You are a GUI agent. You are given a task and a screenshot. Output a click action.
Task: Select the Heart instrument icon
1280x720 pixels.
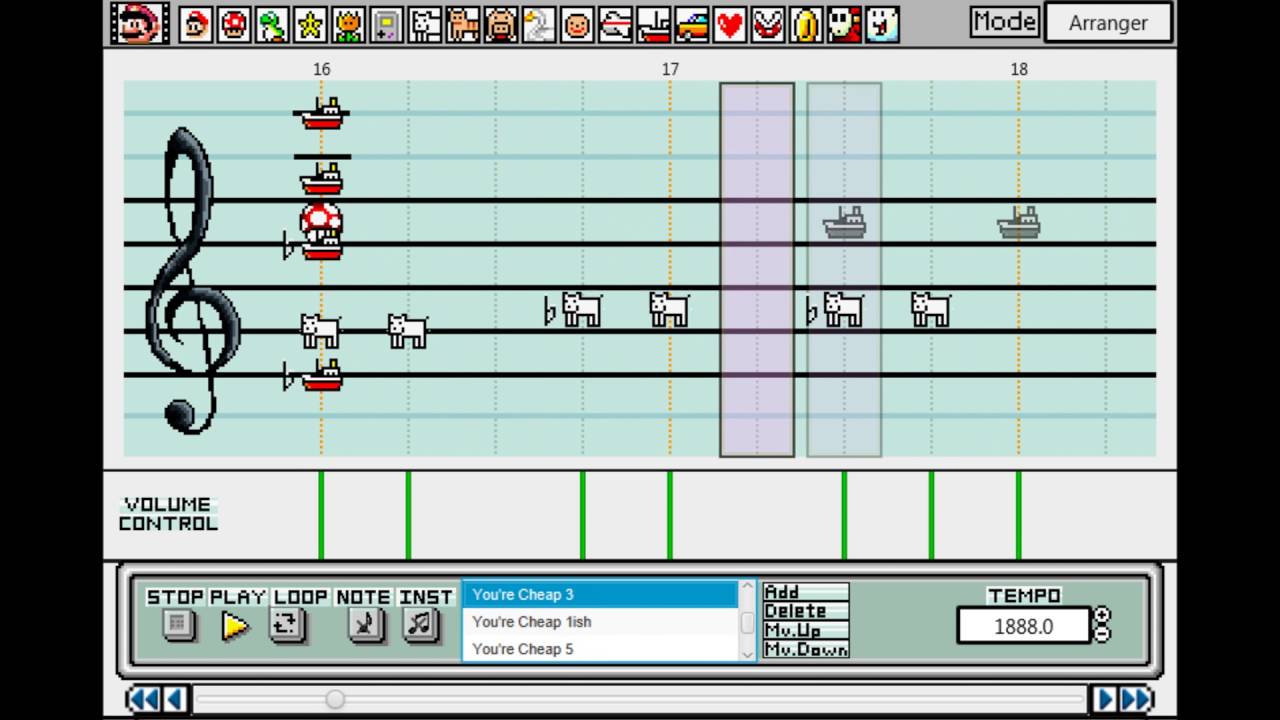coord(729,24)
